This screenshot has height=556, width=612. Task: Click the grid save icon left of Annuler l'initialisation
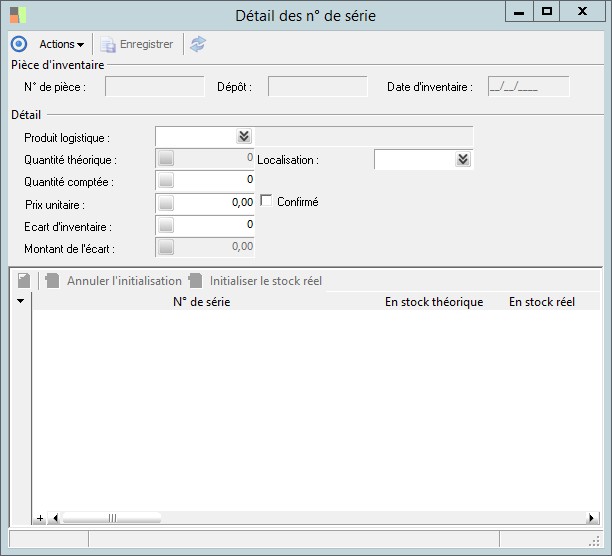24,280
